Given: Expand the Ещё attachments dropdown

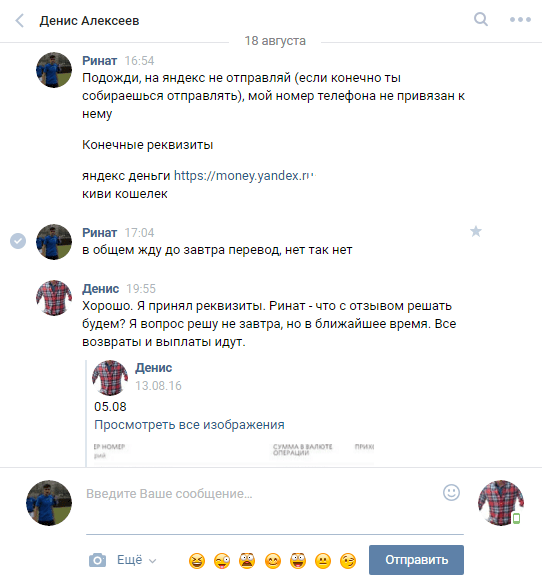Looking at the screenshot, I should pos(137,560).
